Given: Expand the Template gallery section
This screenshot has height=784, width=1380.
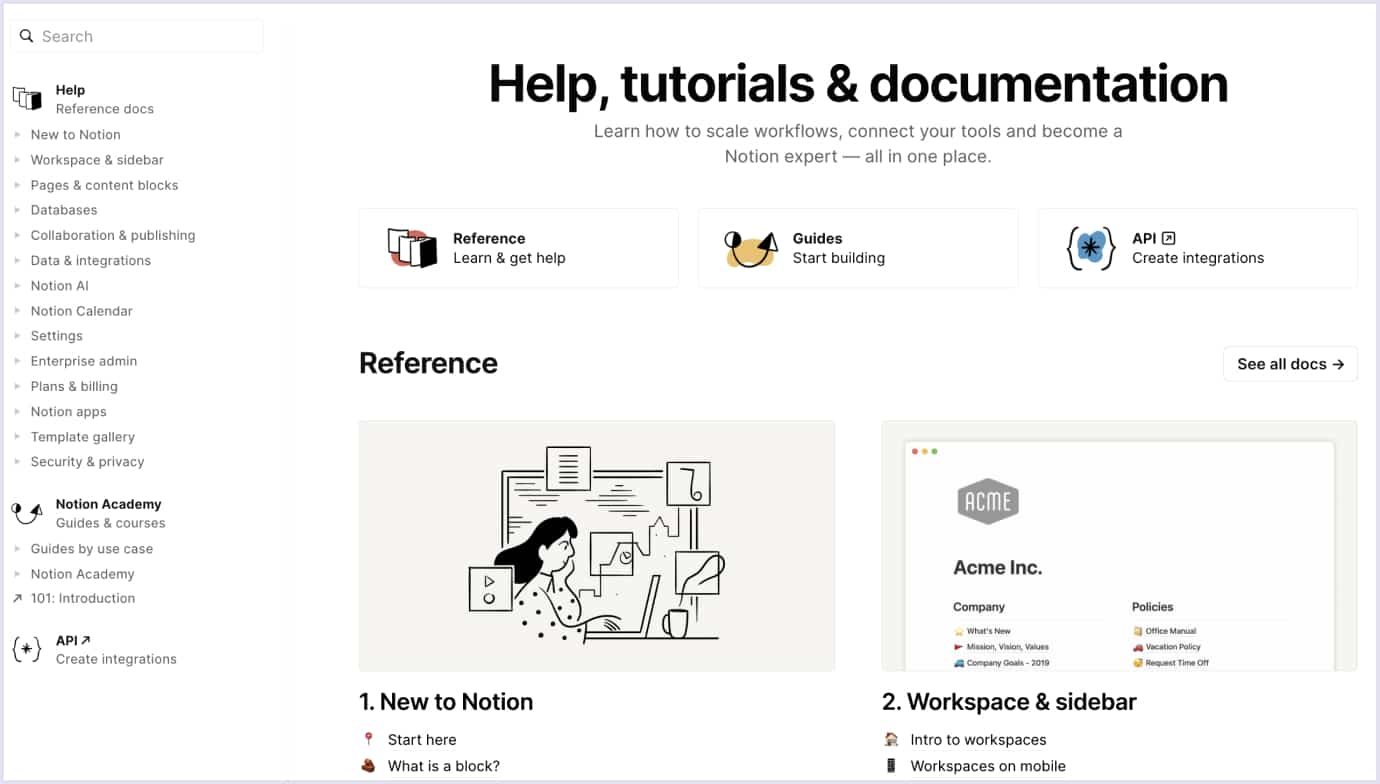Looking at the screenshot, I should (x=18, y=437).
